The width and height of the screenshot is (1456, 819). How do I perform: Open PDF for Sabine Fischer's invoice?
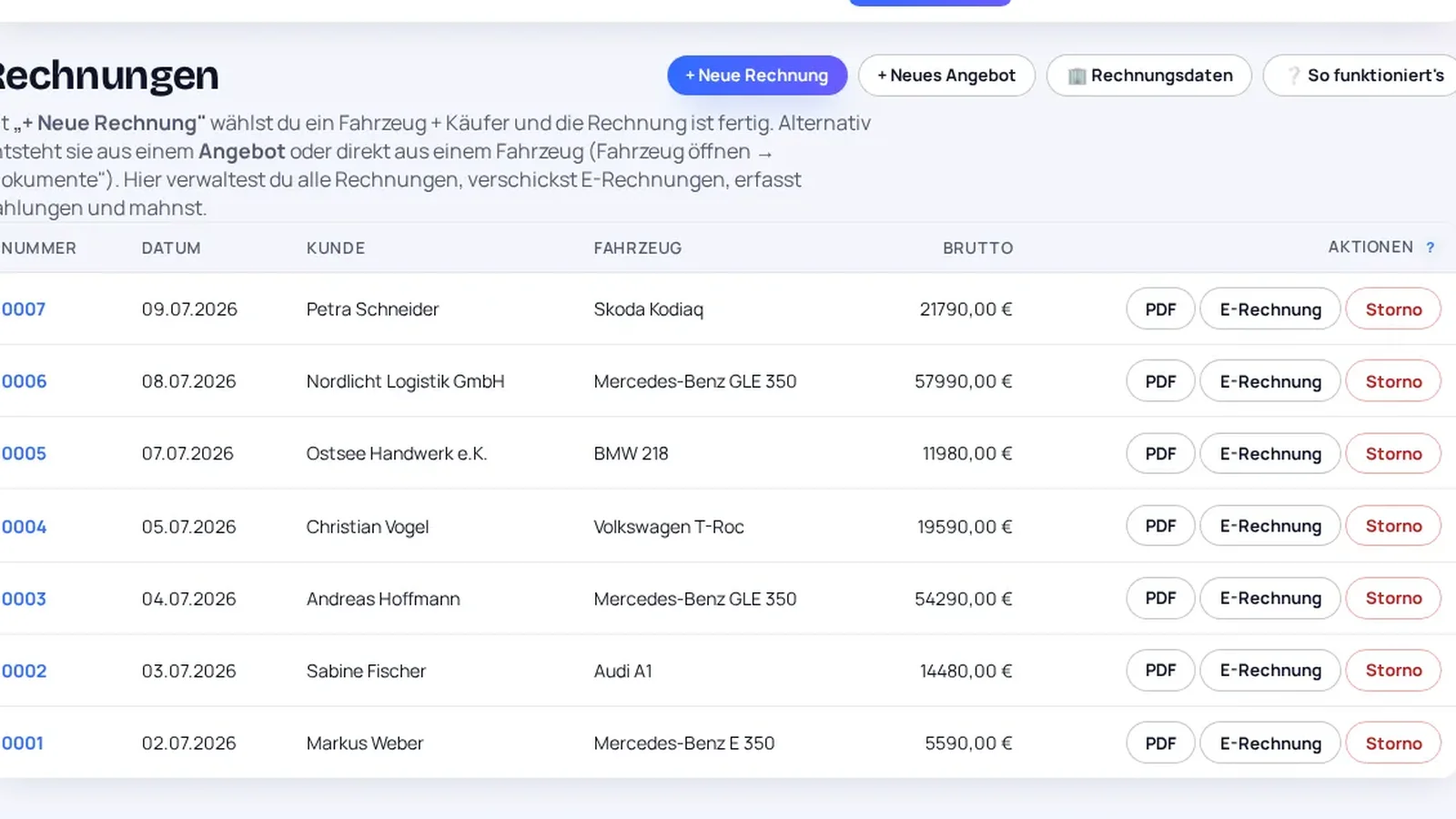point(1160,670)
